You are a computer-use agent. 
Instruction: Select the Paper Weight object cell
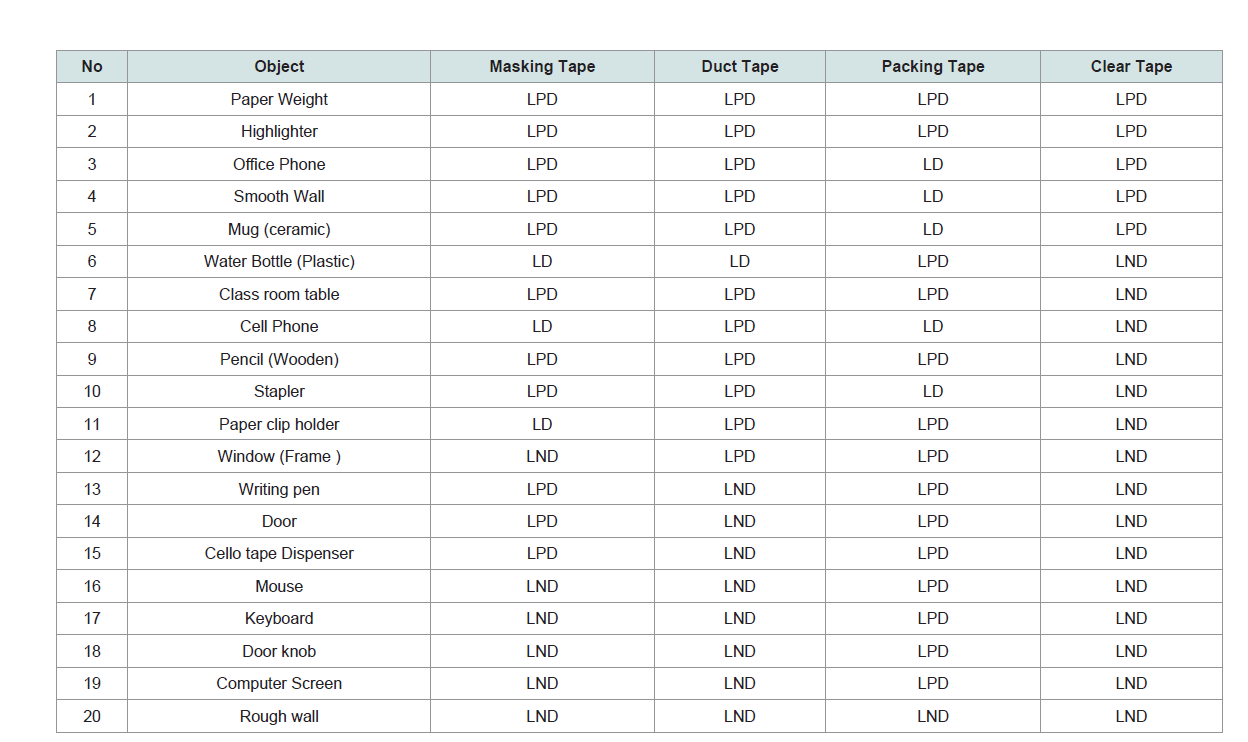pos(279,99)
